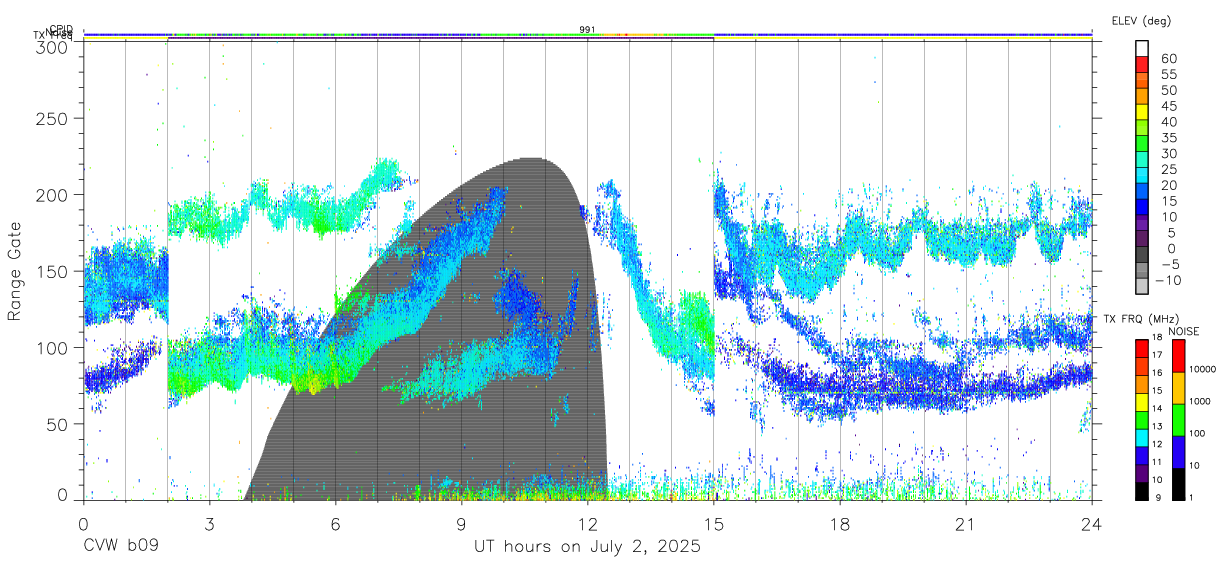Click the '12' hour tick label on the x-axis
This screenshot has width=1228, height=567.
pyautogui.click(x=588, y=525)
